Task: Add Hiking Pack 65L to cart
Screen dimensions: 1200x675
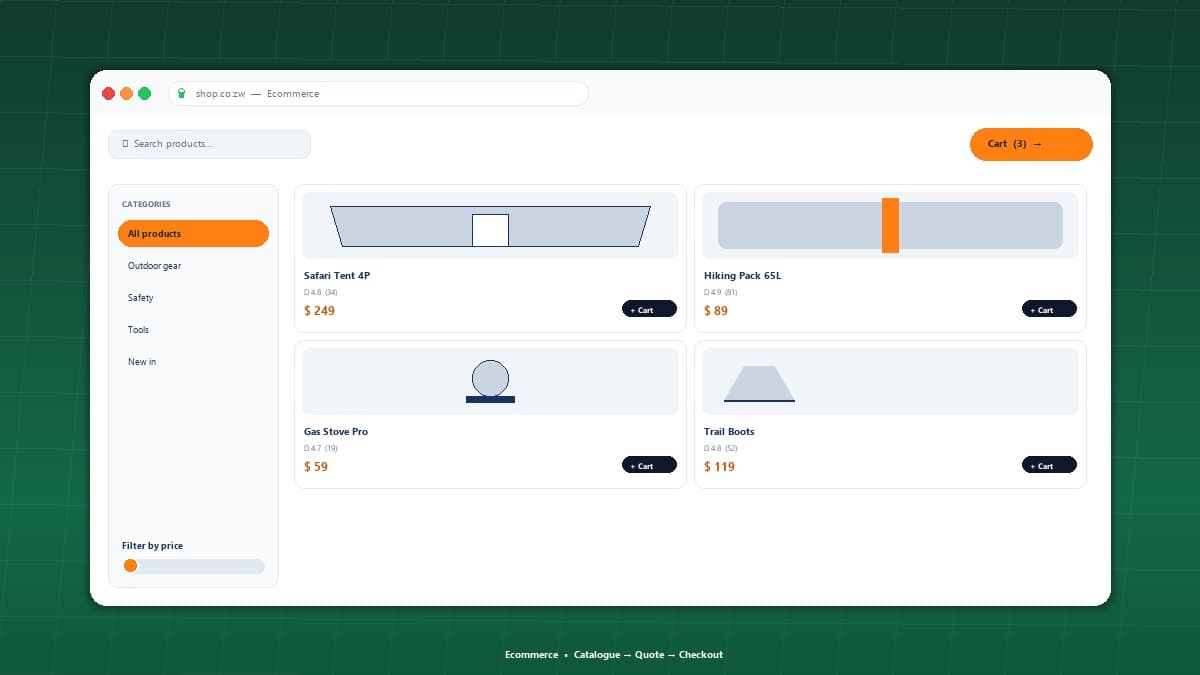Action: click(x=1049, y=309)
